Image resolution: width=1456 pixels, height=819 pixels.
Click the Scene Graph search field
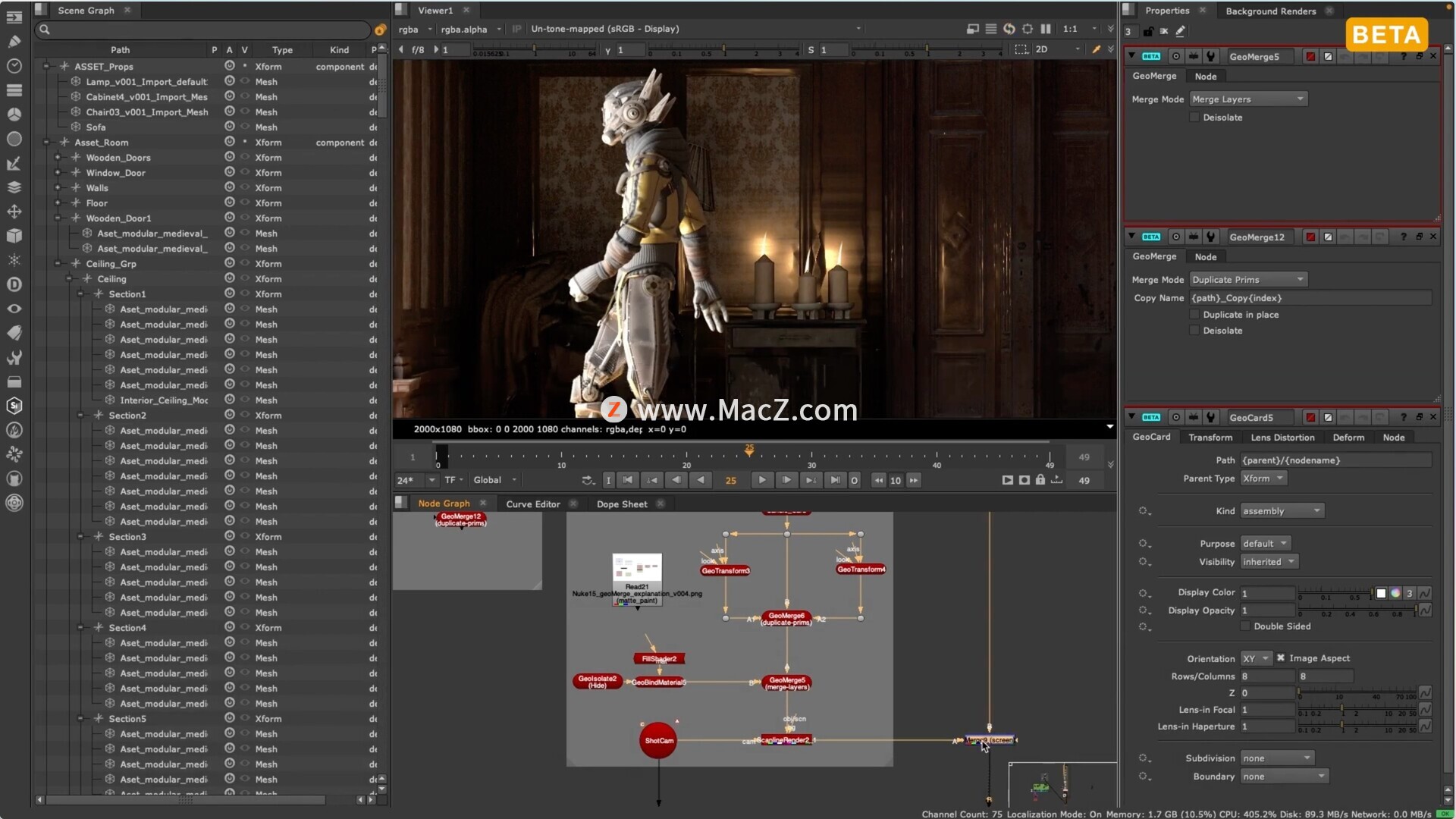pyautogui.click(x=203, y=30)
